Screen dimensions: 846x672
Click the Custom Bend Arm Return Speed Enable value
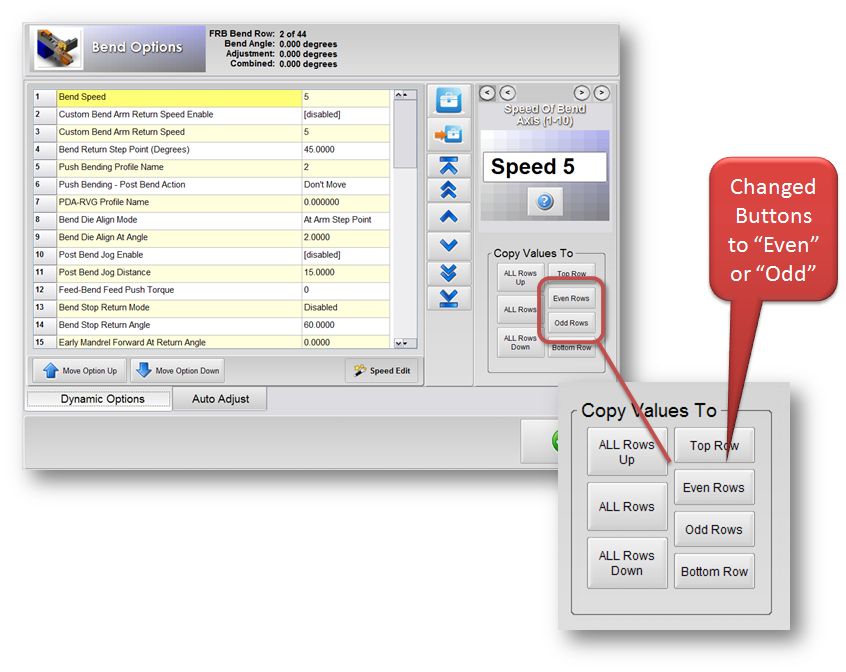click(x=345, y=115)
